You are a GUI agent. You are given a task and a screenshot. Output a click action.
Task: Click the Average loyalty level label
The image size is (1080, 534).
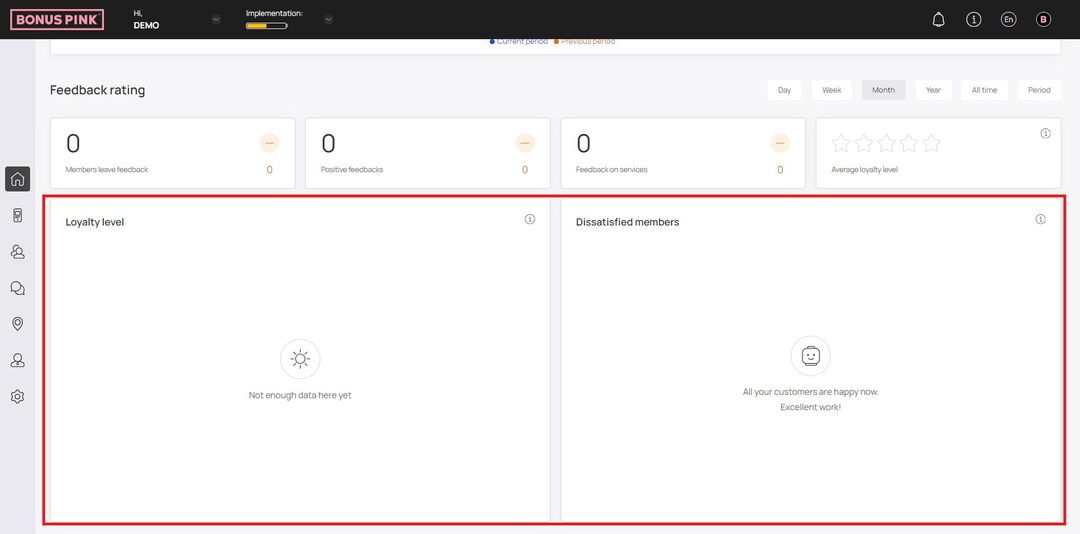[x=864, y=170]
